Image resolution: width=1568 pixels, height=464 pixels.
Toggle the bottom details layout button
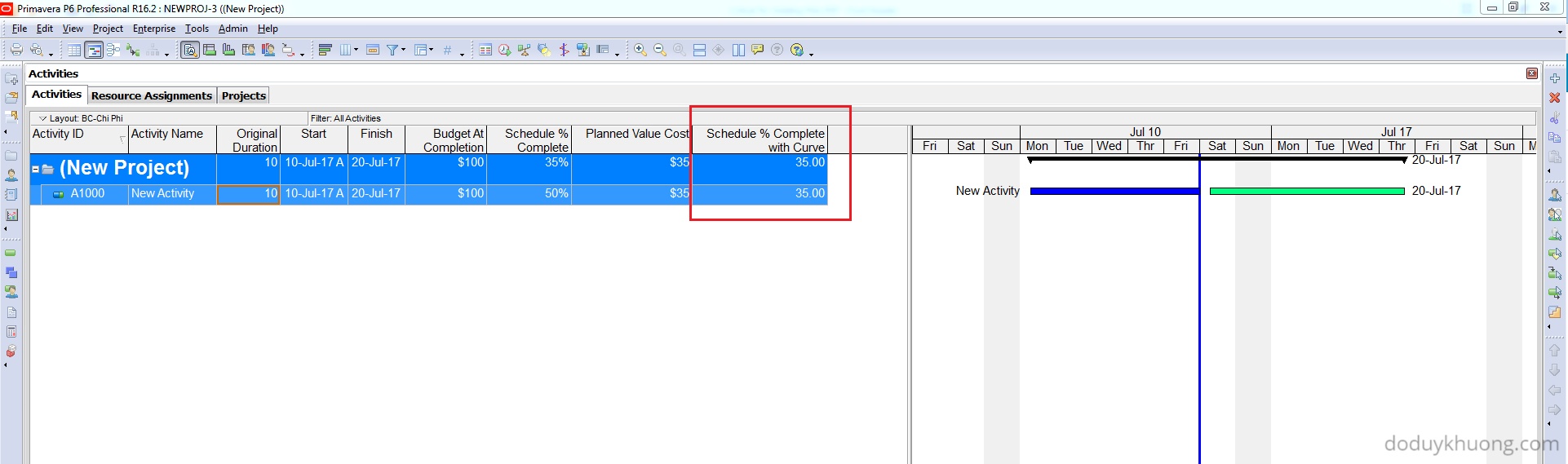click(x=699, y=51)
